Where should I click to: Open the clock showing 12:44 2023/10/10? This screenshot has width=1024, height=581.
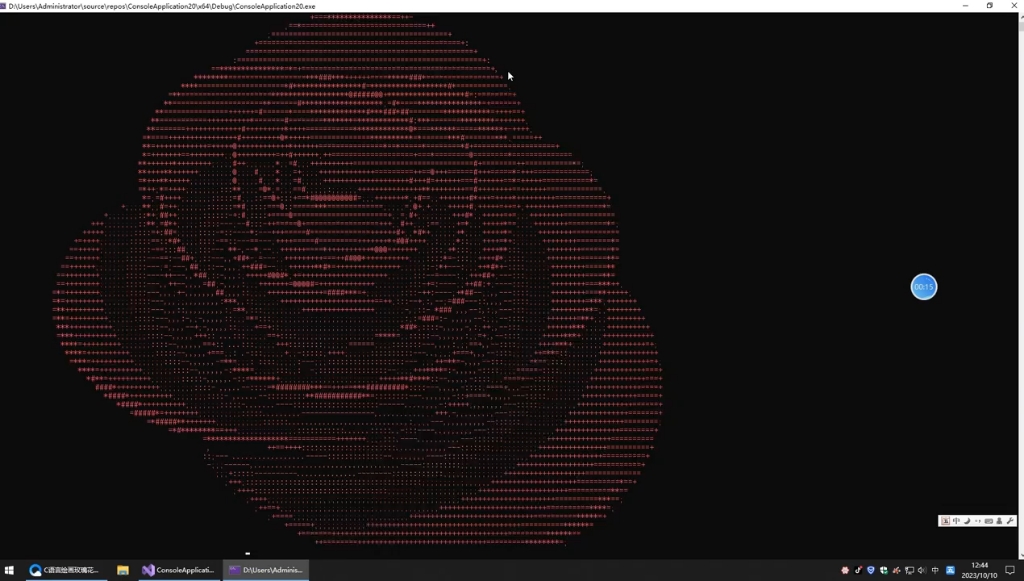click(x=979, y=571)
